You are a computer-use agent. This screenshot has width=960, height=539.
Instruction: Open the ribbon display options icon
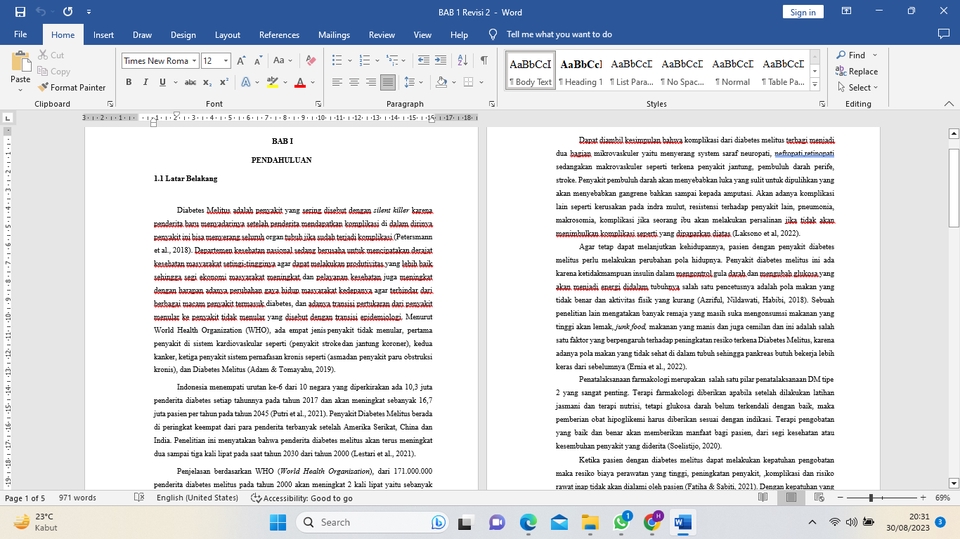point(847,11)
